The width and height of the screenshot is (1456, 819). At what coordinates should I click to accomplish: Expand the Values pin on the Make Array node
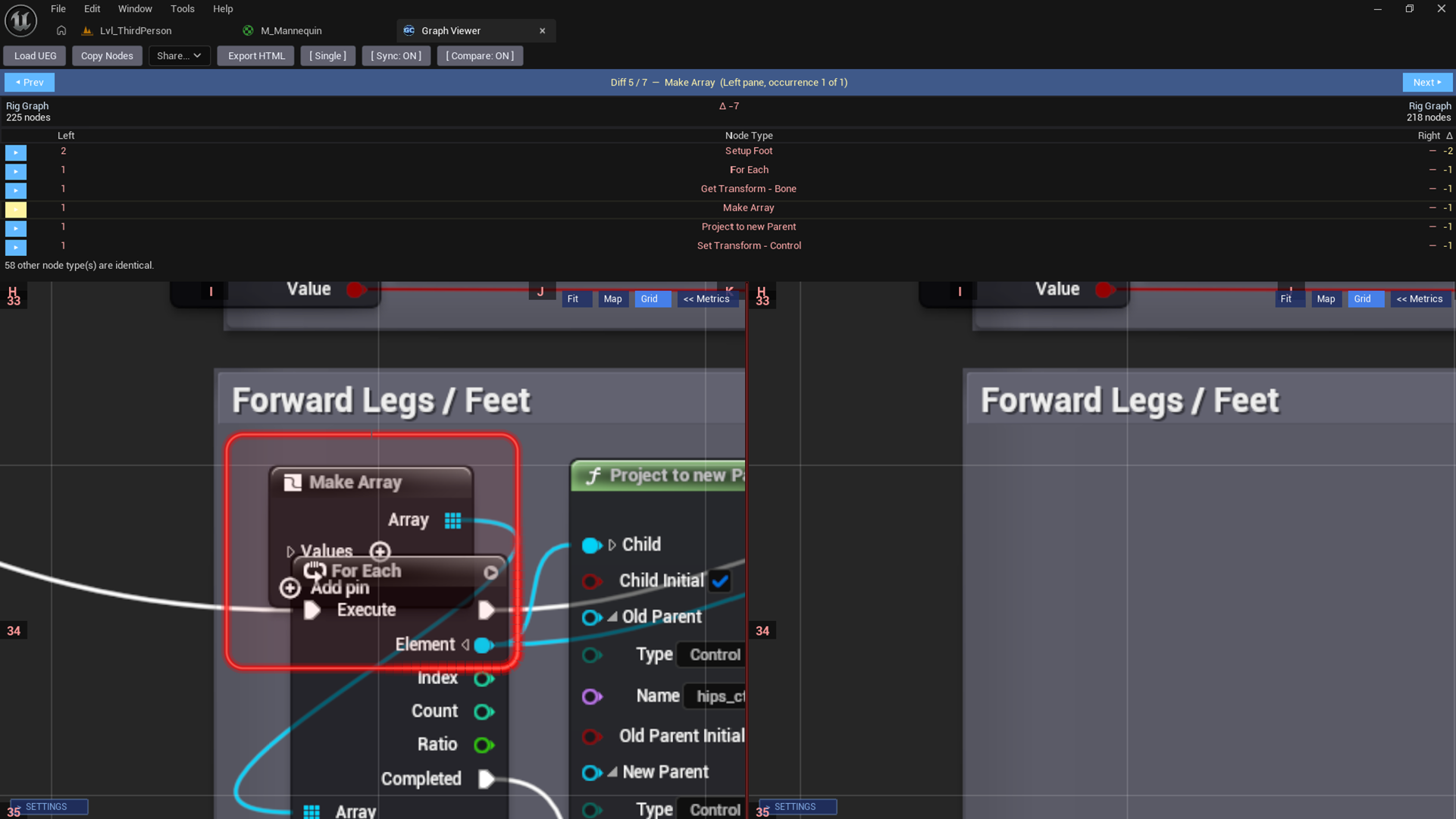pos(290,552)
